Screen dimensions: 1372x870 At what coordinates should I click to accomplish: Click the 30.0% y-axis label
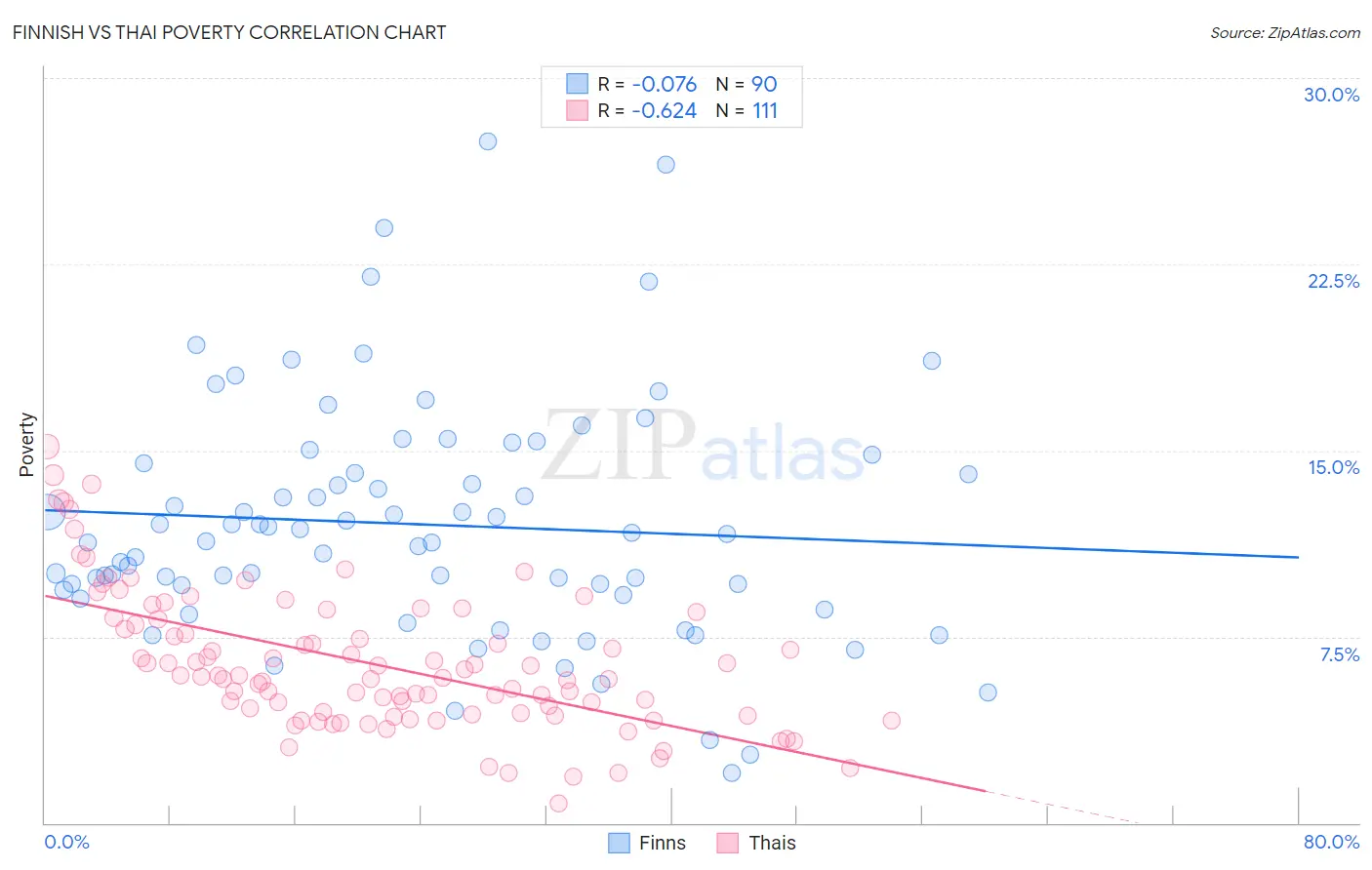pyautogui.click(x=1331, y=95)
